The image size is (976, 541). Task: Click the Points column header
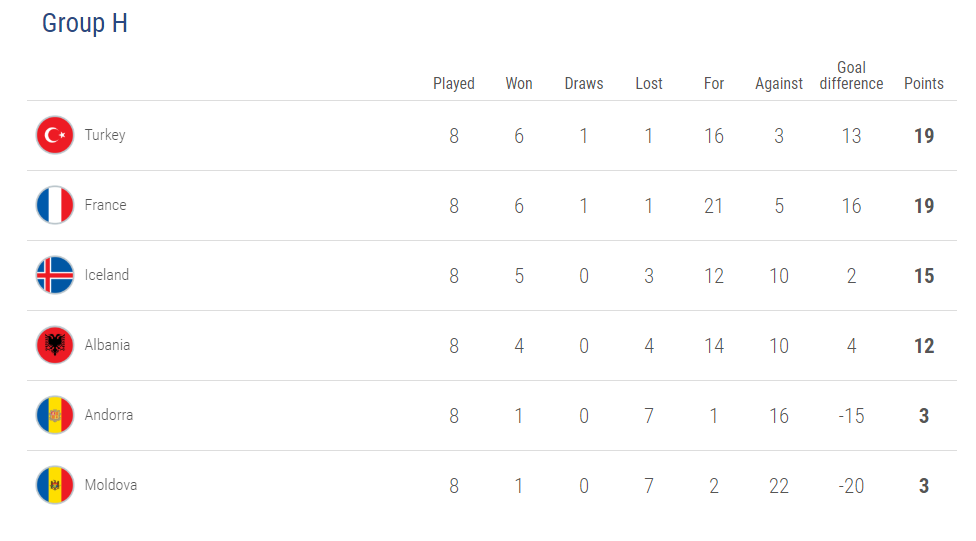[923, 84]
